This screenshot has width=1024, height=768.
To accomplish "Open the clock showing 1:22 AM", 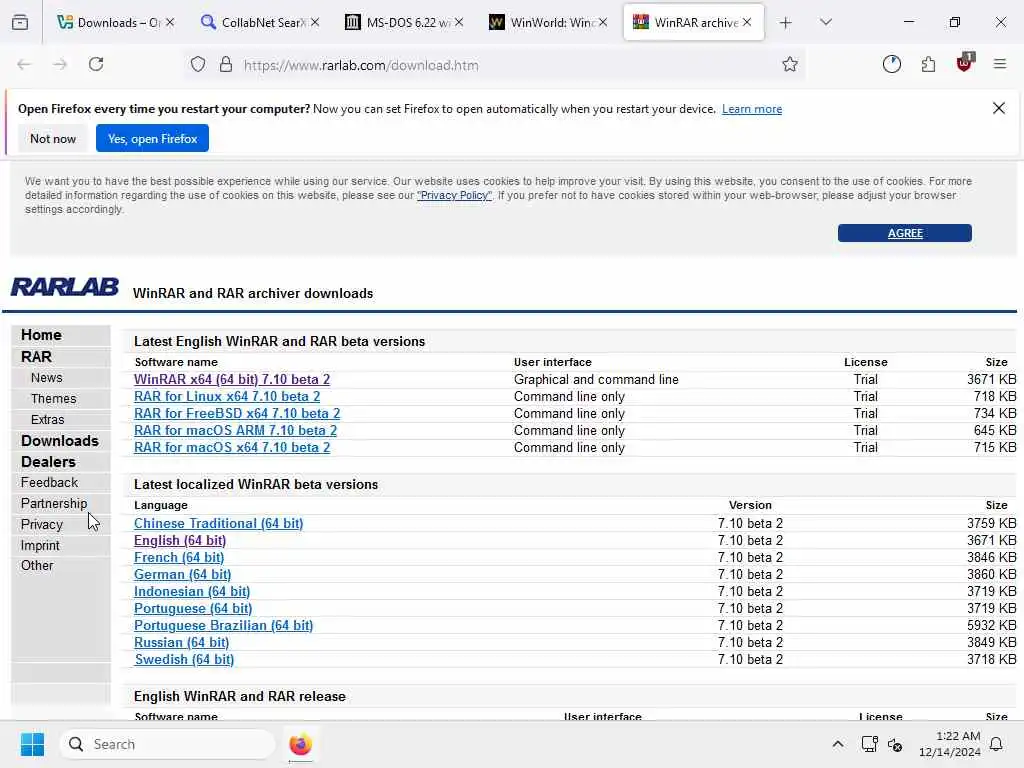I will (x=949, y=744).
